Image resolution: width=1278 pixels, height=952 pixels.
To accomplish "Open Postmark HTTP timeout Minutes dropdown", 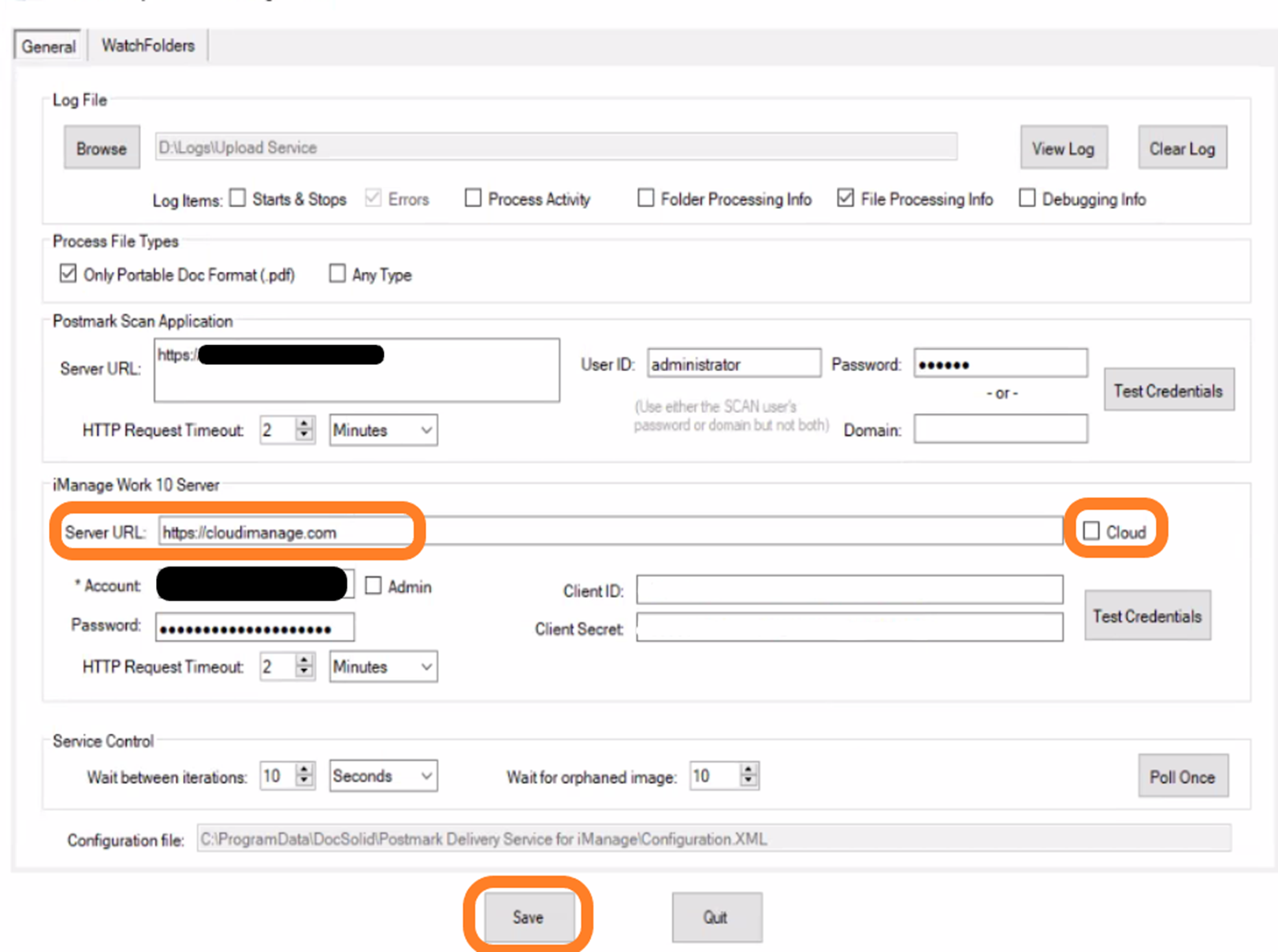I will point(383,430).
